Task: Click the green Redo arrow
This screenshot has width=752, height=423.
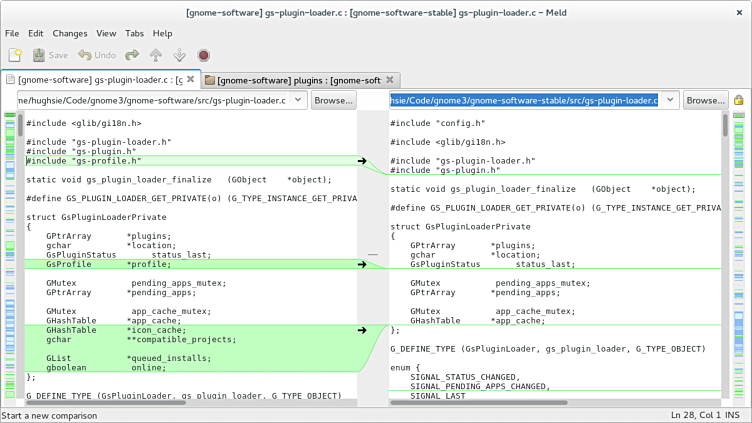Action: pos(132,55)
